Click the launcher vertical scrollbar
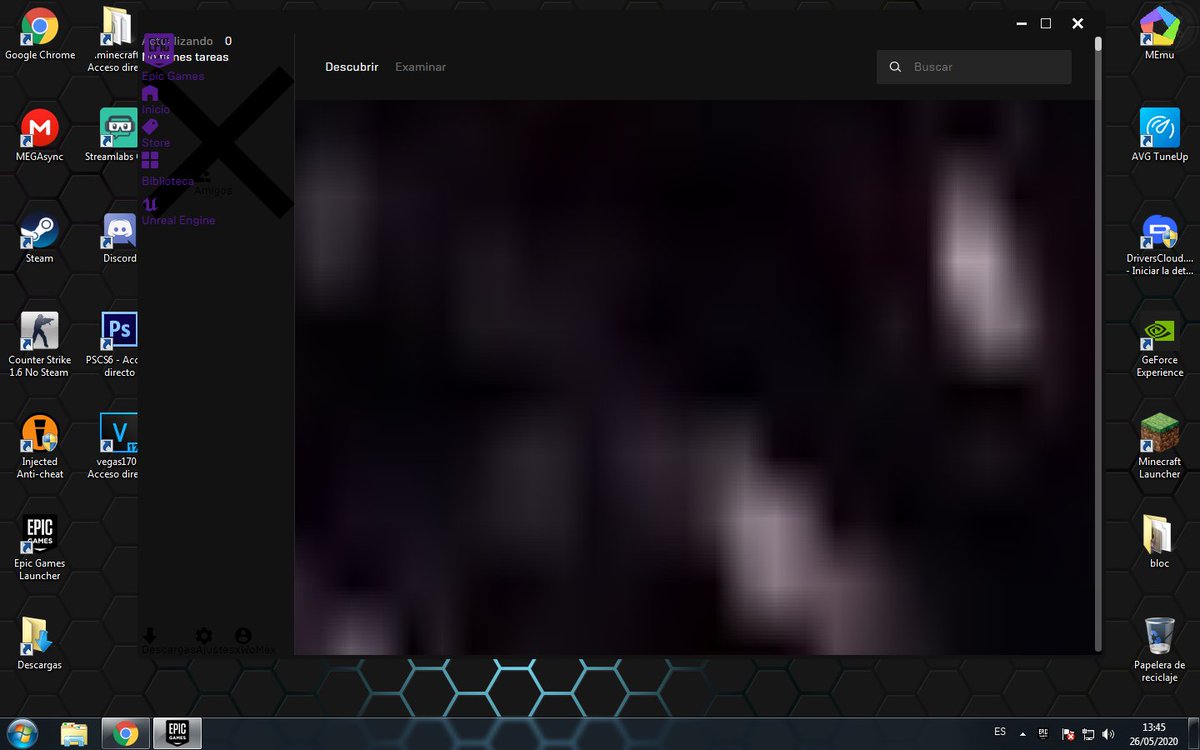Screen dimensions: 1200x750 pos(1098,345)
